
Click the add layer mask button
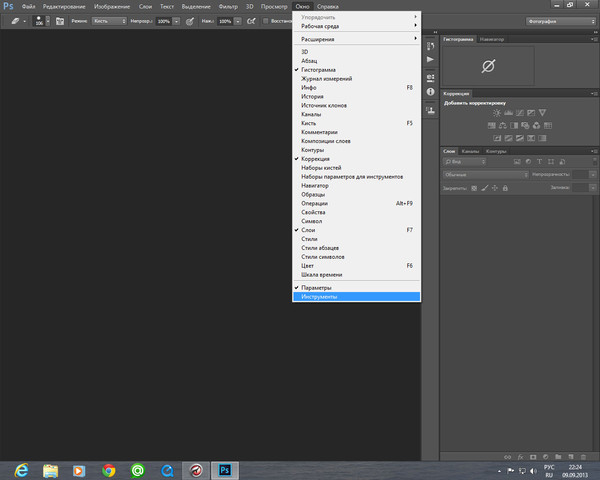[533, 457]
